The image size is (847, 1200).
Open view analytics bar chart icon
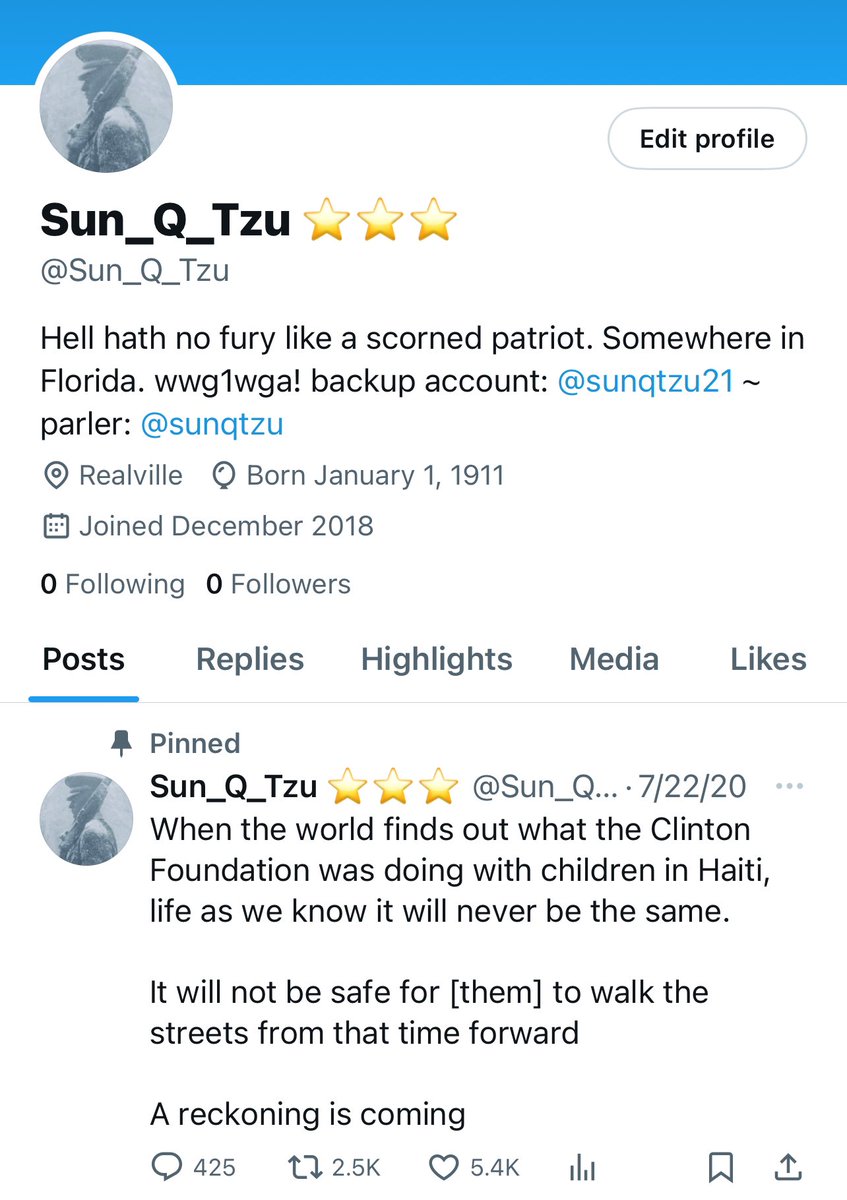581,1167
